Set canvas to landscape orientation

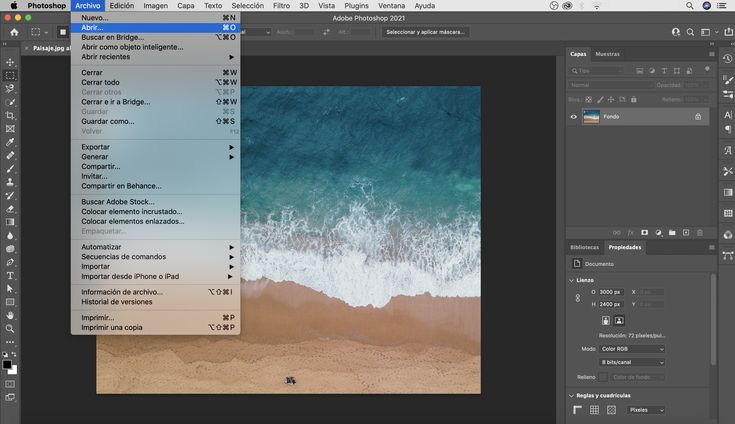pyautogui.click(x=620, y=320)
